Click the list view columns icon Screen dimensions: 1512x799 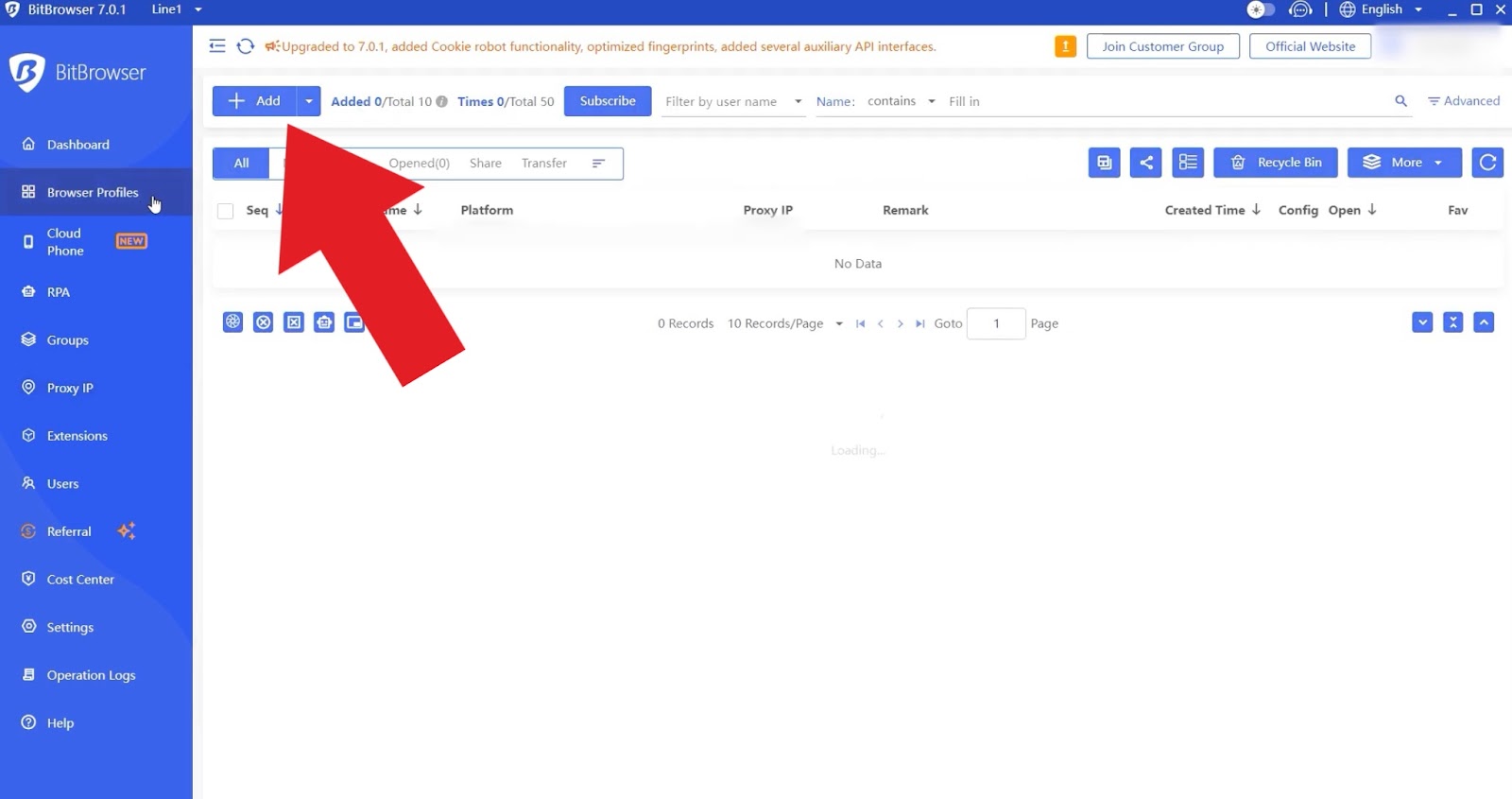[1188, 163]
